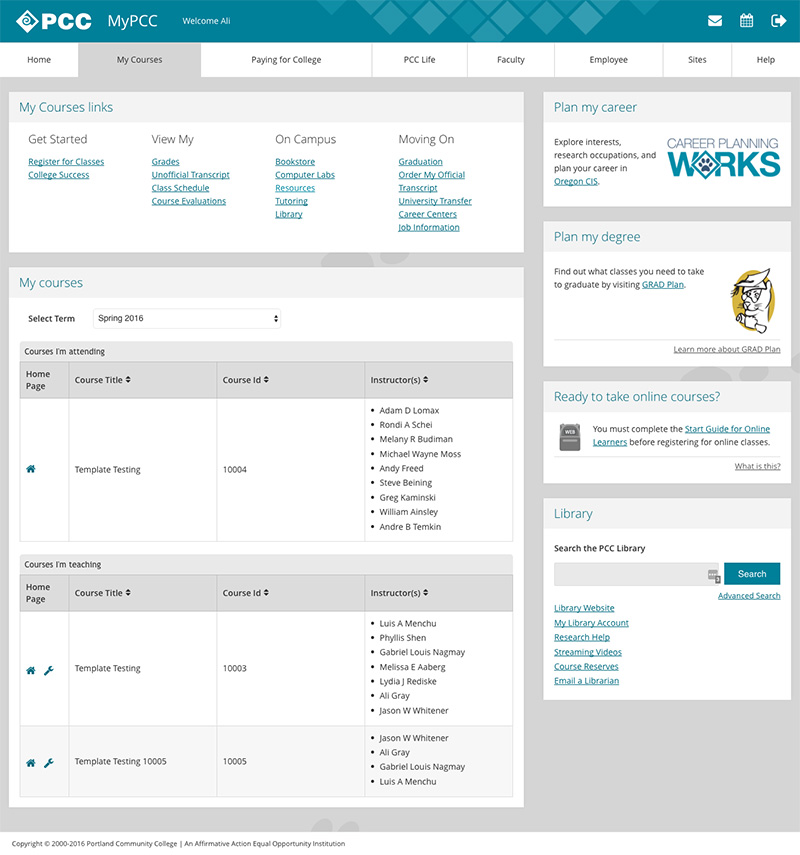Open the Select Term dropdown
800x855 pixels.
187,319
